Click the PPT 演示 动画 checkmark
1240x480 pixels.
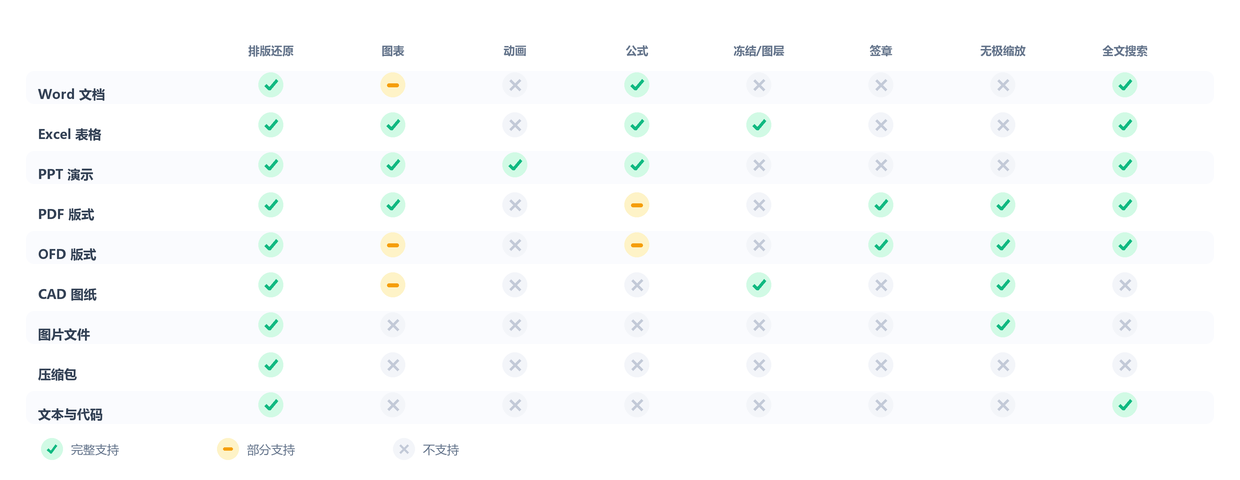tap(515, 165)
